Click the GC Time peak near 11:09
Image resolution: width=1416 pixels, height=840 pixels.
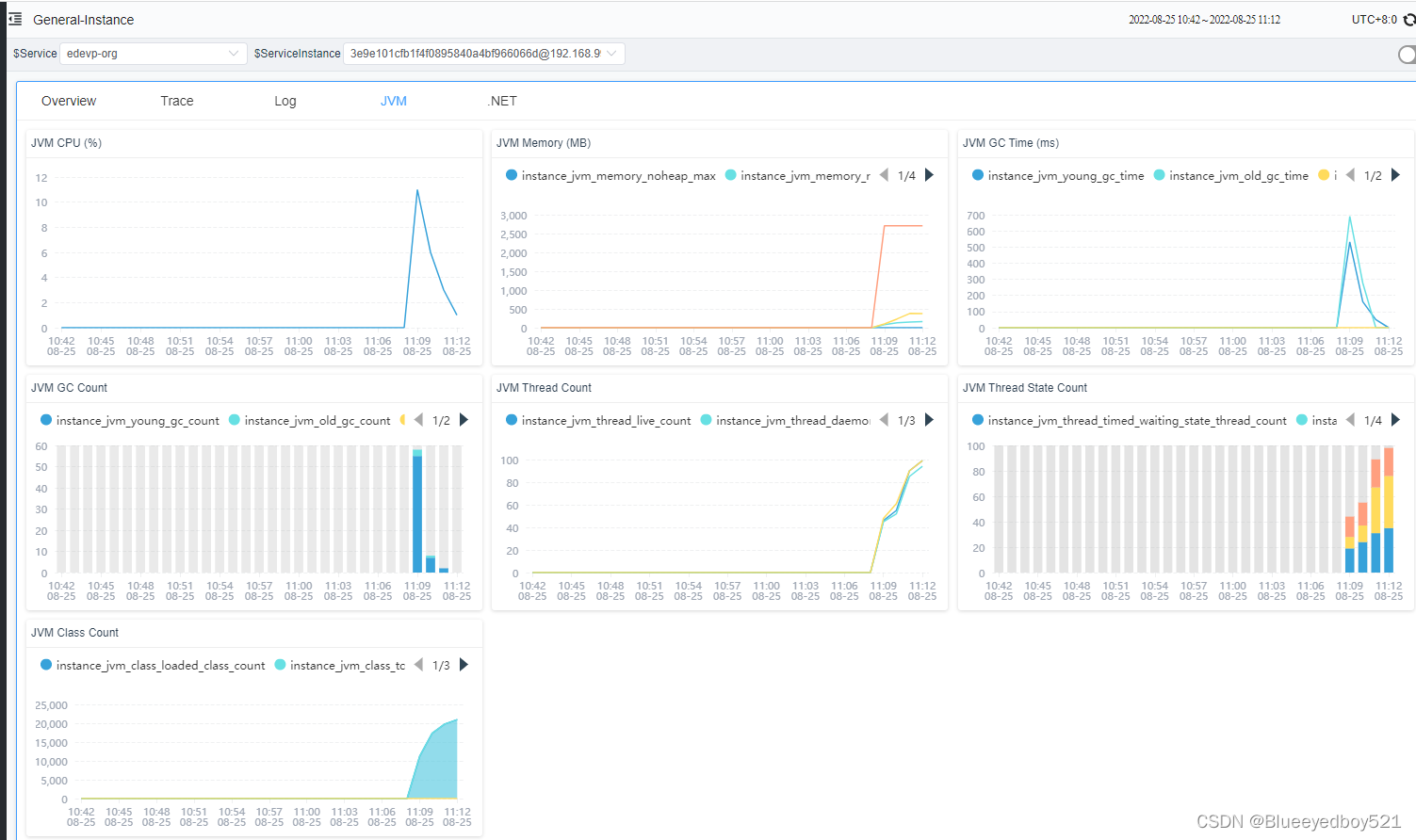click(x=1350, y=218)
